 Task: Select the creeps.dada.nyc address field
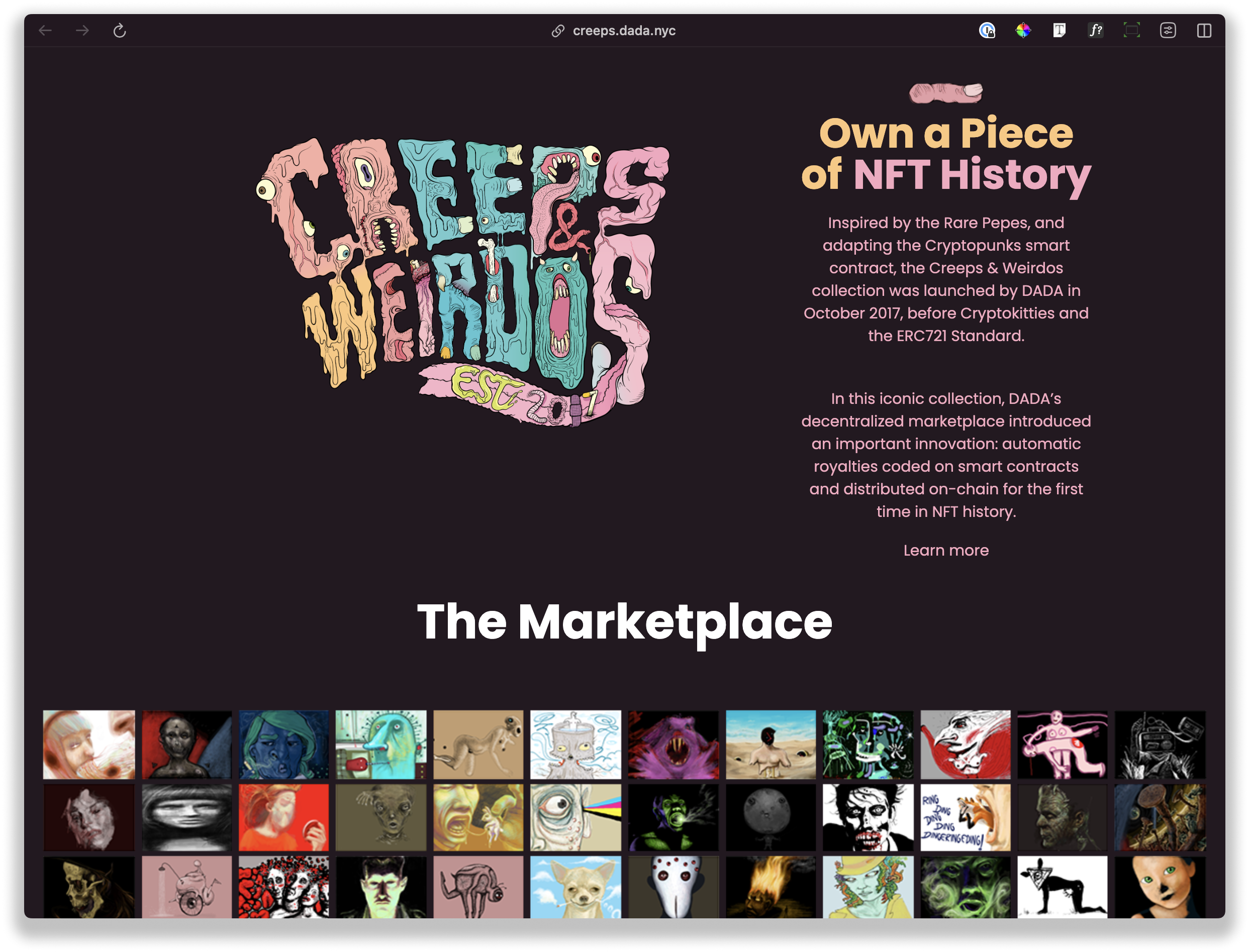click(x=624, y=31)
